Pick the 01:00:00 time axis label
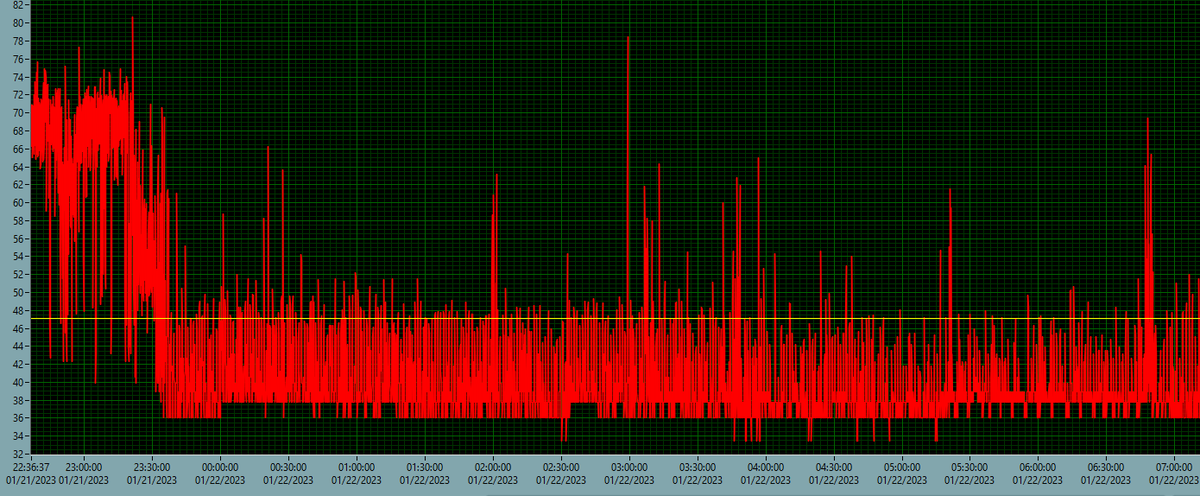This screenshot has width=1200, height=496. pos(356,466)
